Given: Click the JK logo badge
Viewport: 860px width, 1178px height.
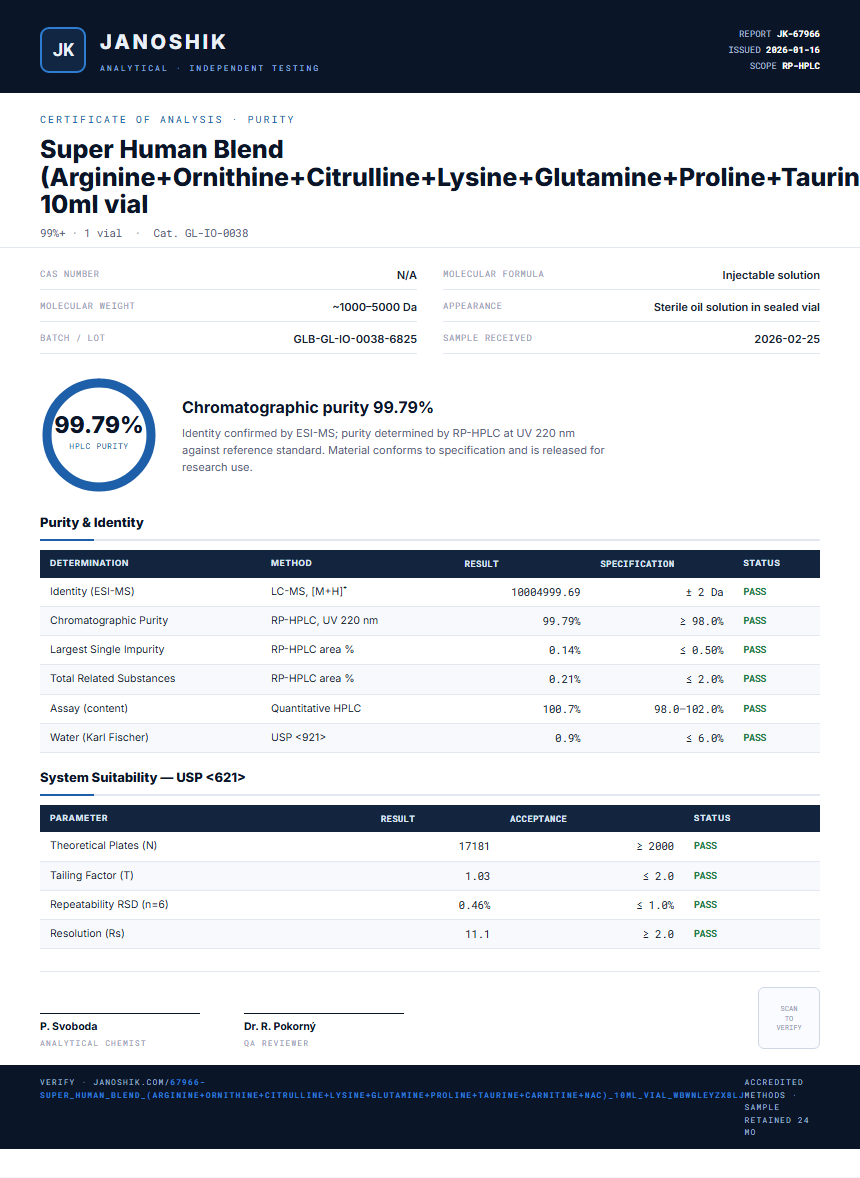Looking at the screenshot, I should (63, 50).
